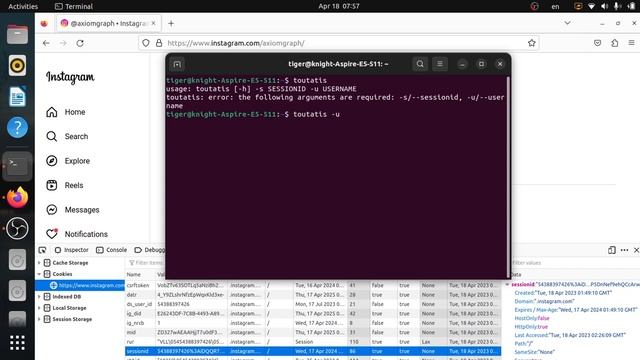Activate the devtools element picker
This screenshot has width=640, height=360.
42,250
